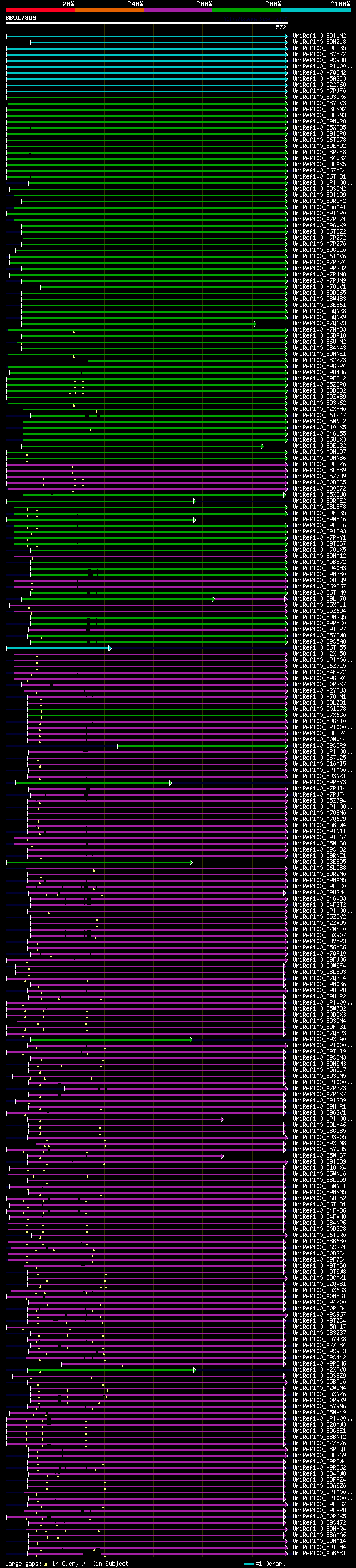The image size is (356, 1568).
Task: Open hit UniRef100_B9IGH4
Action: pos(319,1547)
